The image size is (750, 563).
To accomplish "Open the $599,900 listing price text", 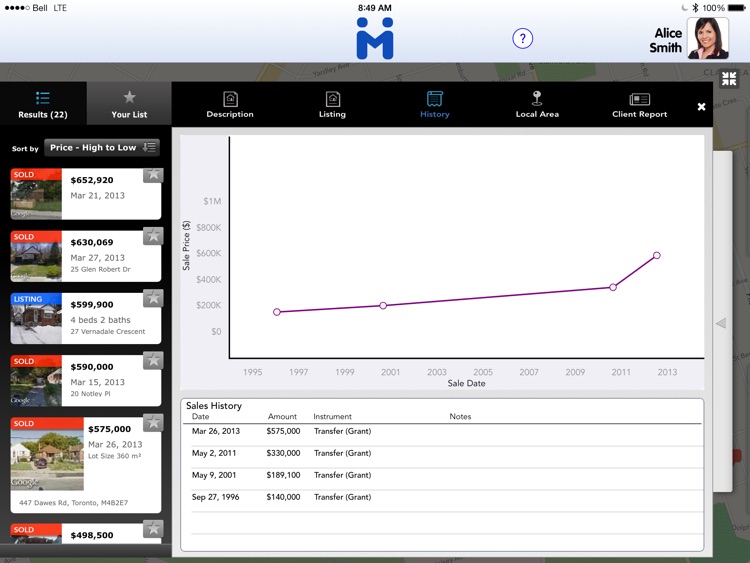I will 92,305.
